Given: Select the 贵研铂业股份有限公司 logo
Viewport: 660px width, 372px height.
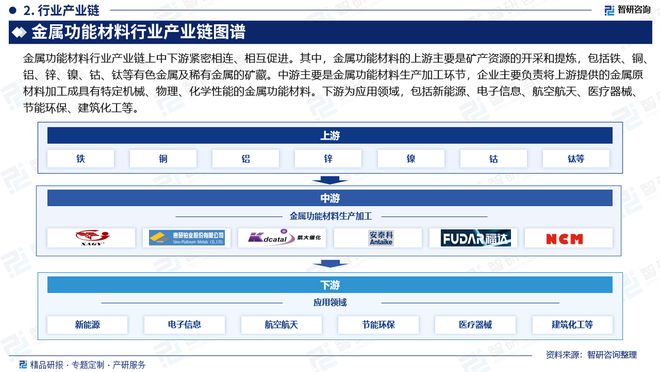Looking at the screenshot, I should [x=187, y=238].
